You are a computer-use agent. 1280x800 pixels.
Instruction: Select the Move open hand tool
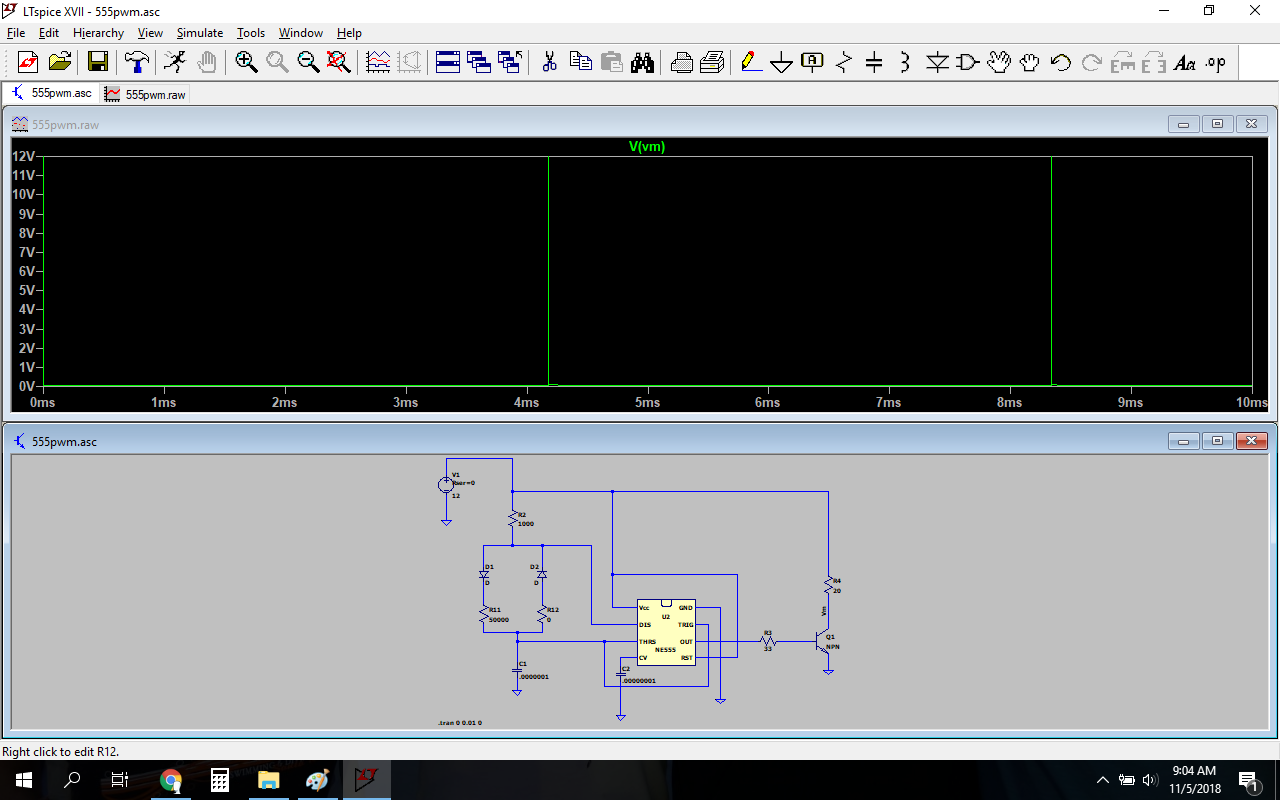[x=998, y=62]
